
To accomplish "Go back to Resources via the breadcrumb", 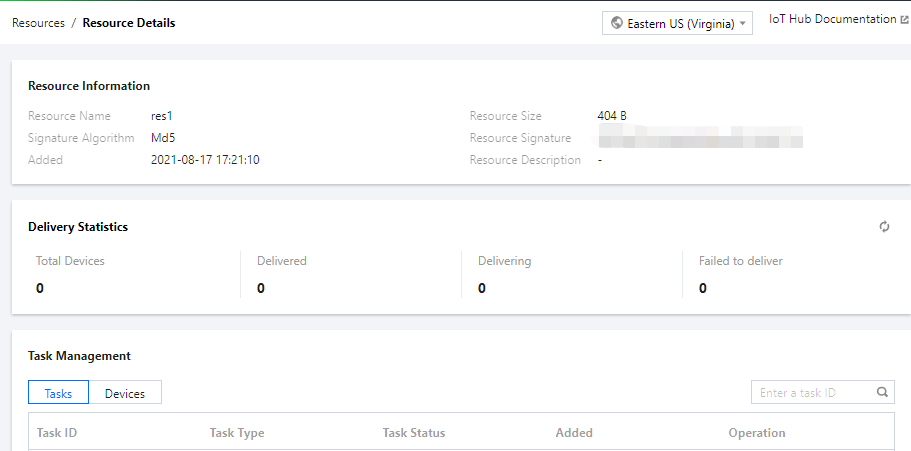I will 38,22.
